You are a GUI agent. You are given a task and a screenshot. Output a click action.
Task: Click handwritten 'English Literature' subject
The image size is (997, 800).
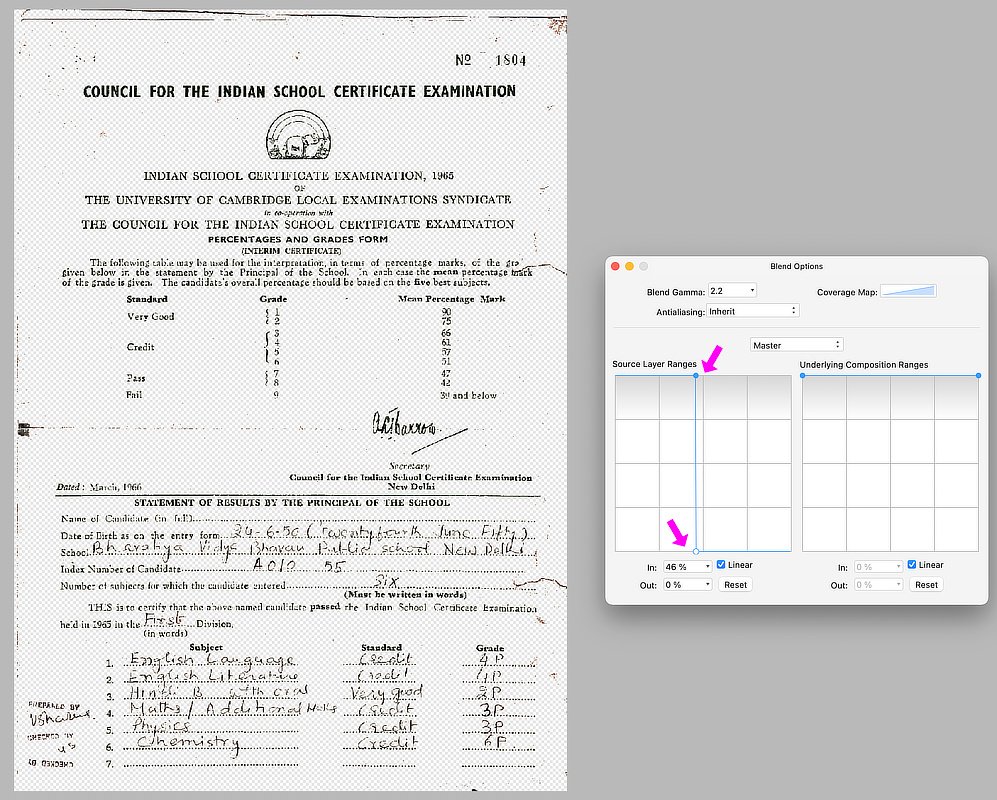pyautogui.click(x=213, y=675)
